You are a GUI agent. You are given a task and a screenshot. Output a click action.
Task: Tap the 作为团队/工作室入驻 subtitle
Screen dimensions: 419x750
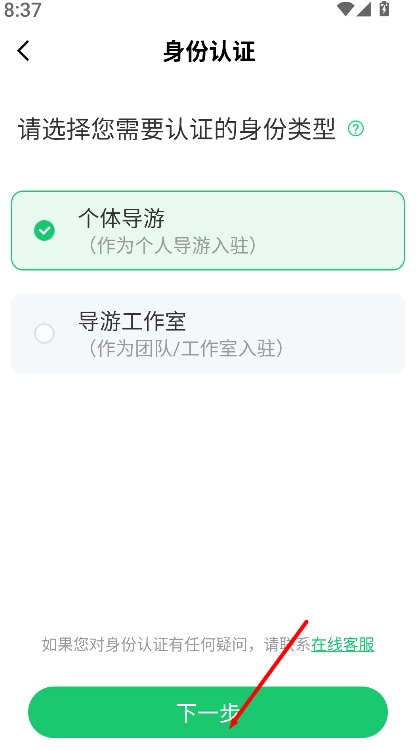point(185,348)
